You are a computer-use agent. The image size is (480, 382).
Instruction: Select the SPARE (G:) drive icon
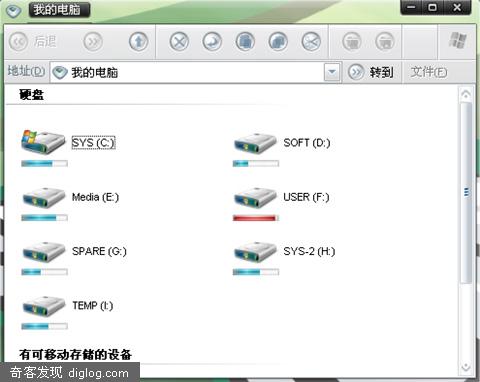coord(44,252)
